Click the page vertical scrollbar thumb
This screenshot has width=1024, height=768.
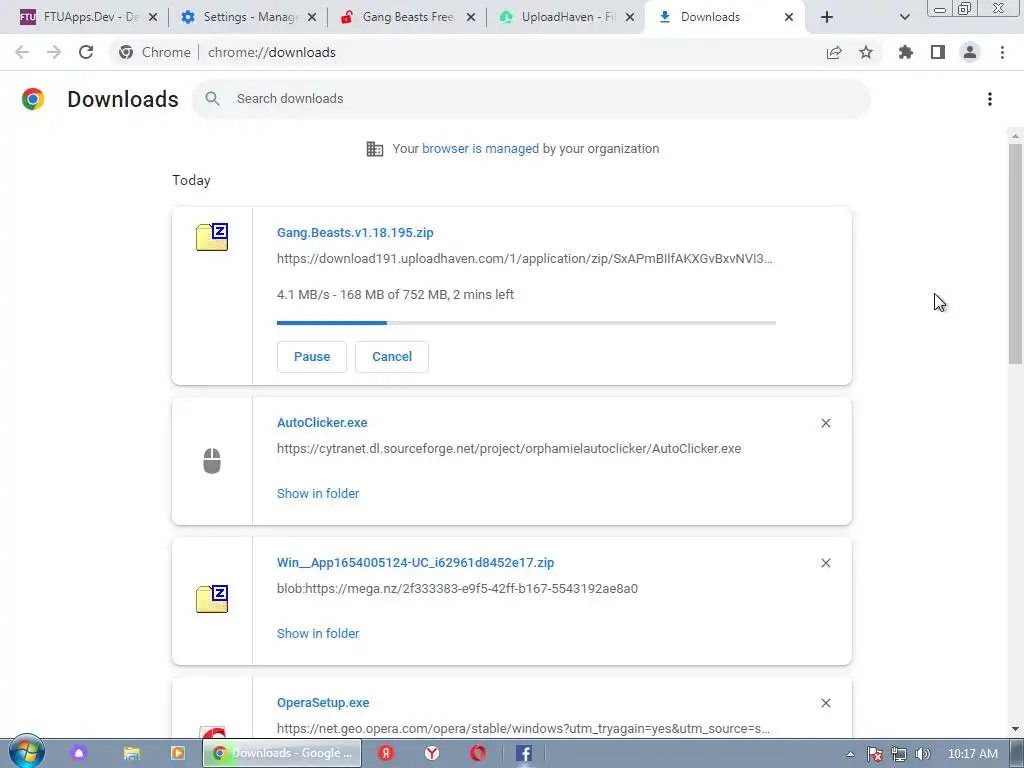point(1015,253)
